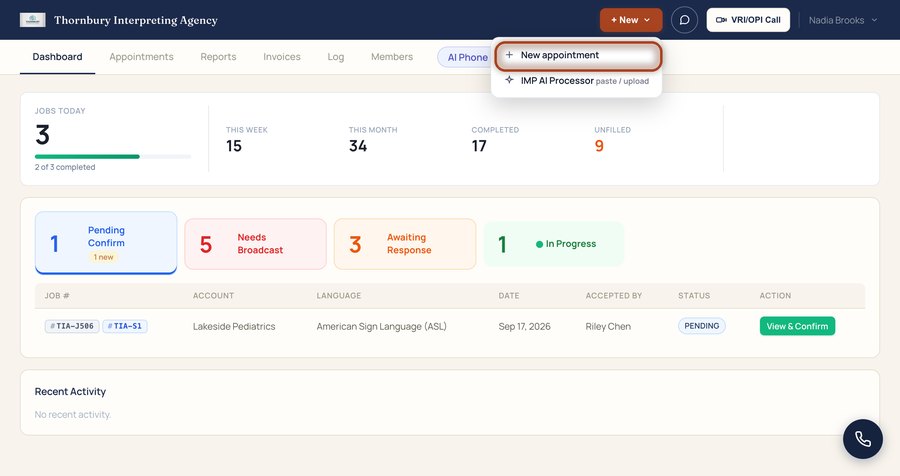Open the Nadia Brooks user menu

click(x=843, y=20)
